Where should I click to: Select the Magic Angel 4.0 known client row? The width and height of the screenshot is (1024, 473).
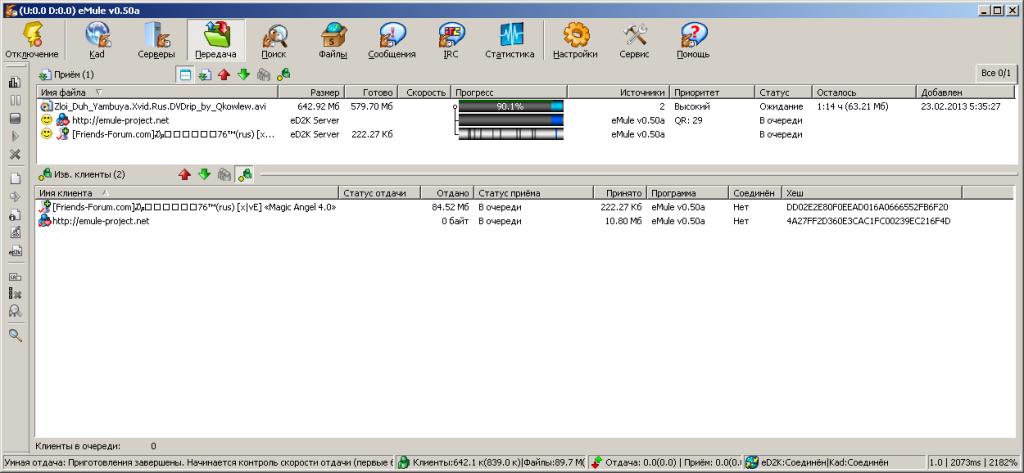(524, 207)
